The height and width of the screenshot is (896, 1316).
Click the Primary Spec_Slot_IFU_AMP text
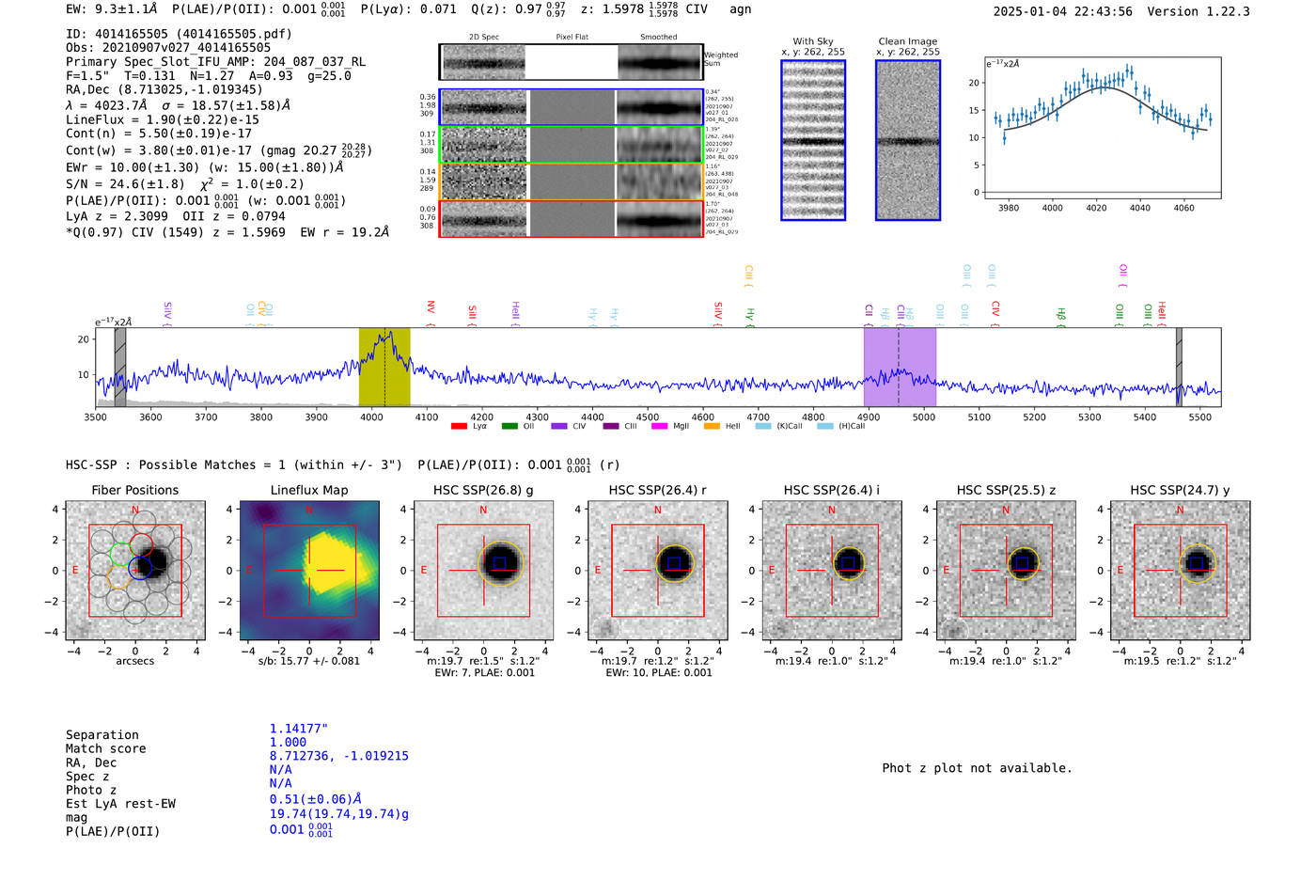[x=215, y=61]
